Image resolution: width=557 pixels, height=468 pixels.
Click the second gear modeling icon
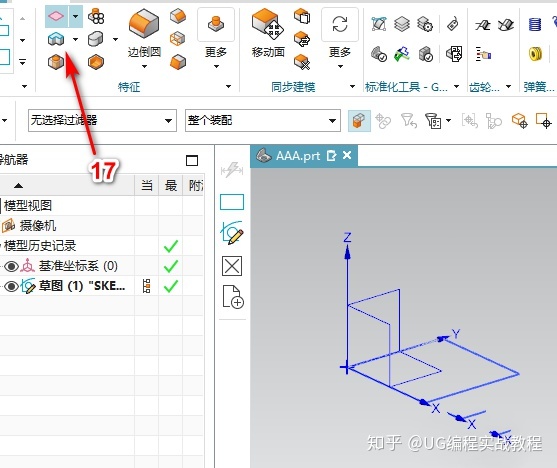click(506, 25)
